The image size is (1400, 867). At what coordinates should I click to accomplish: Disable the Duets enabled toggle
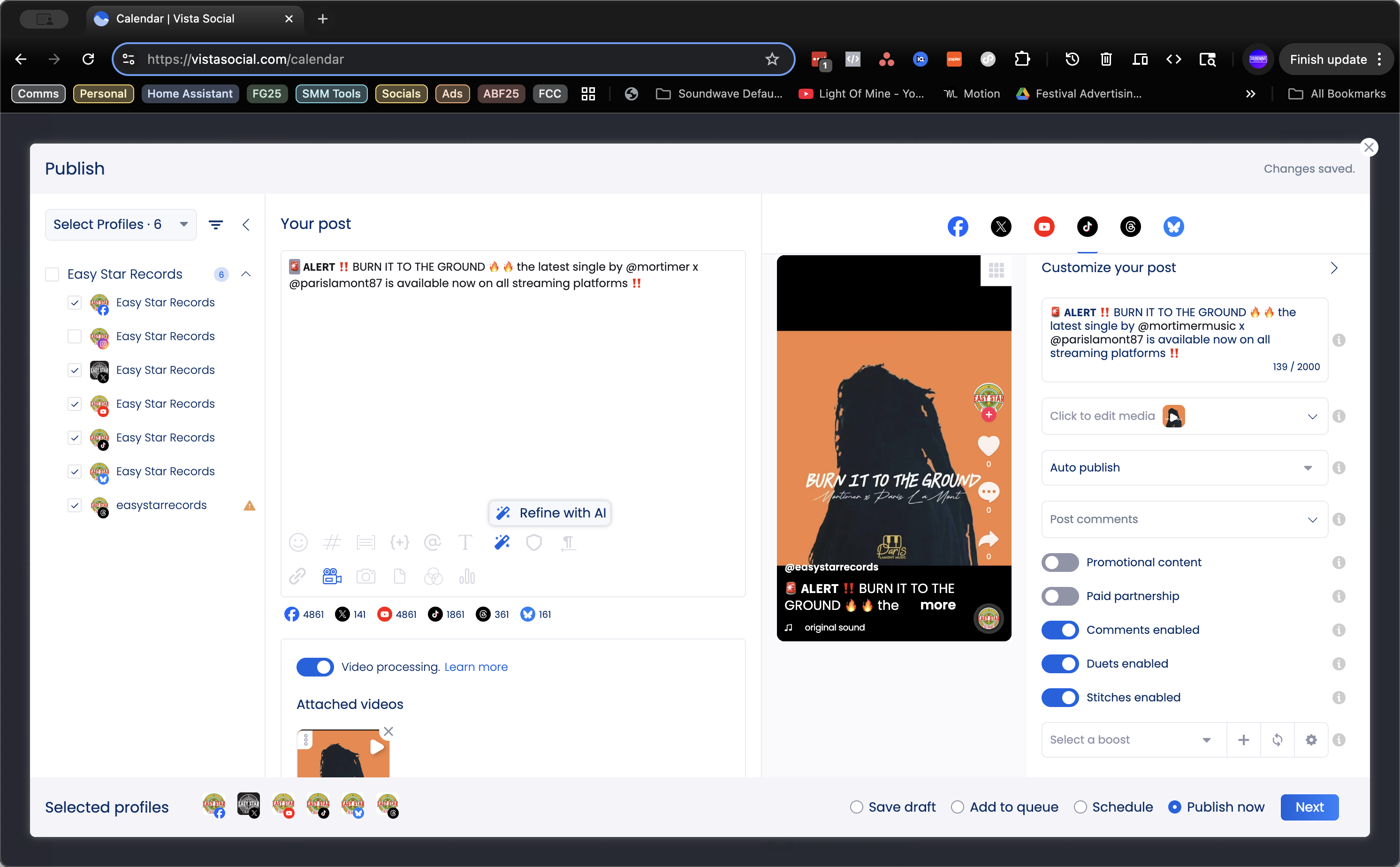(x=1060, y=664)
